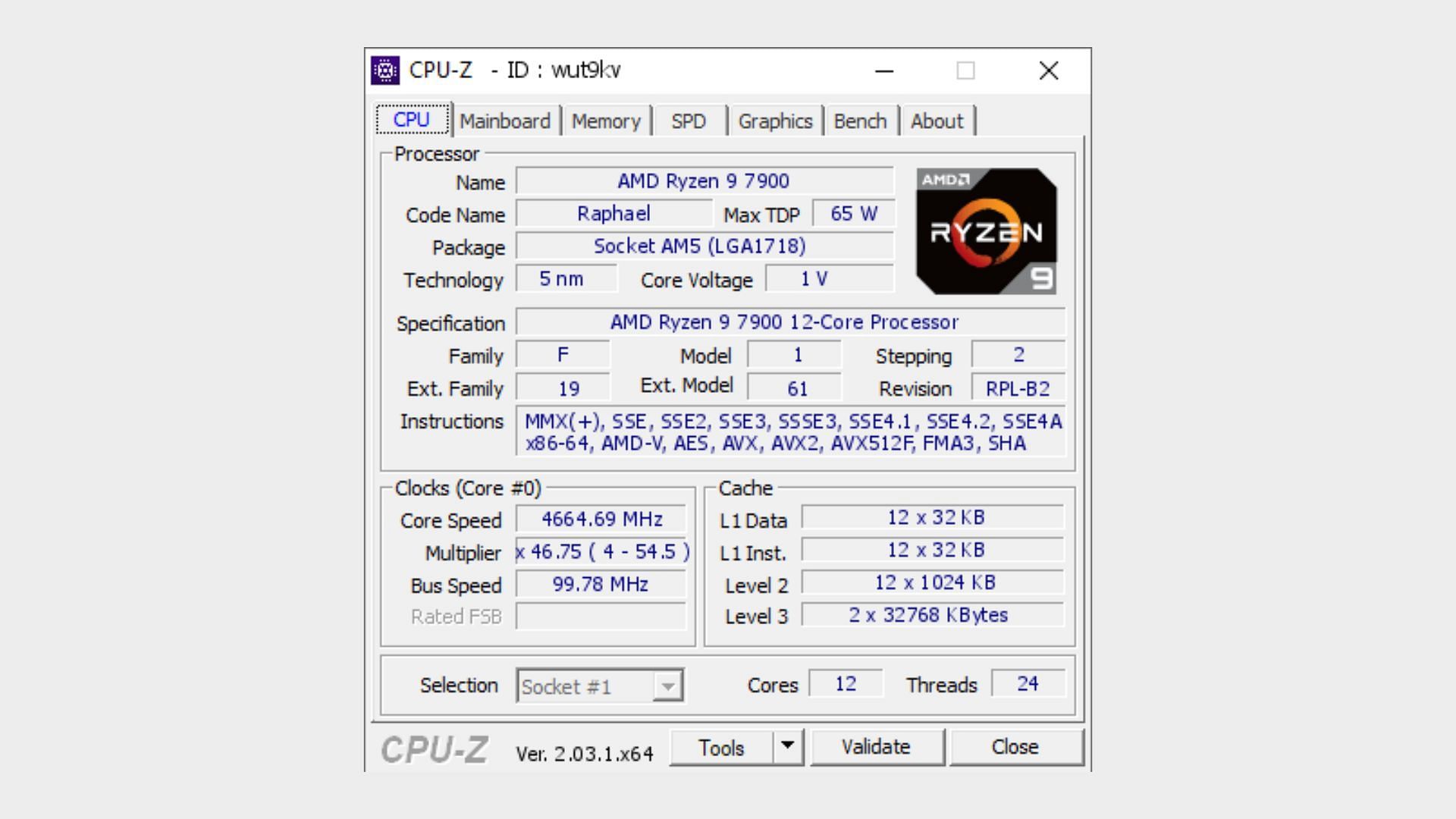Open the Mainboard tab
1456x819 pixels.
coord(503,120)
